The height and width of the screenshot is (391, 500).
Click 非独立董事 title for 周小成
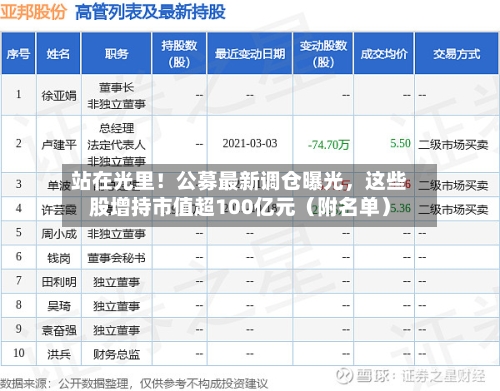point(116,234)
